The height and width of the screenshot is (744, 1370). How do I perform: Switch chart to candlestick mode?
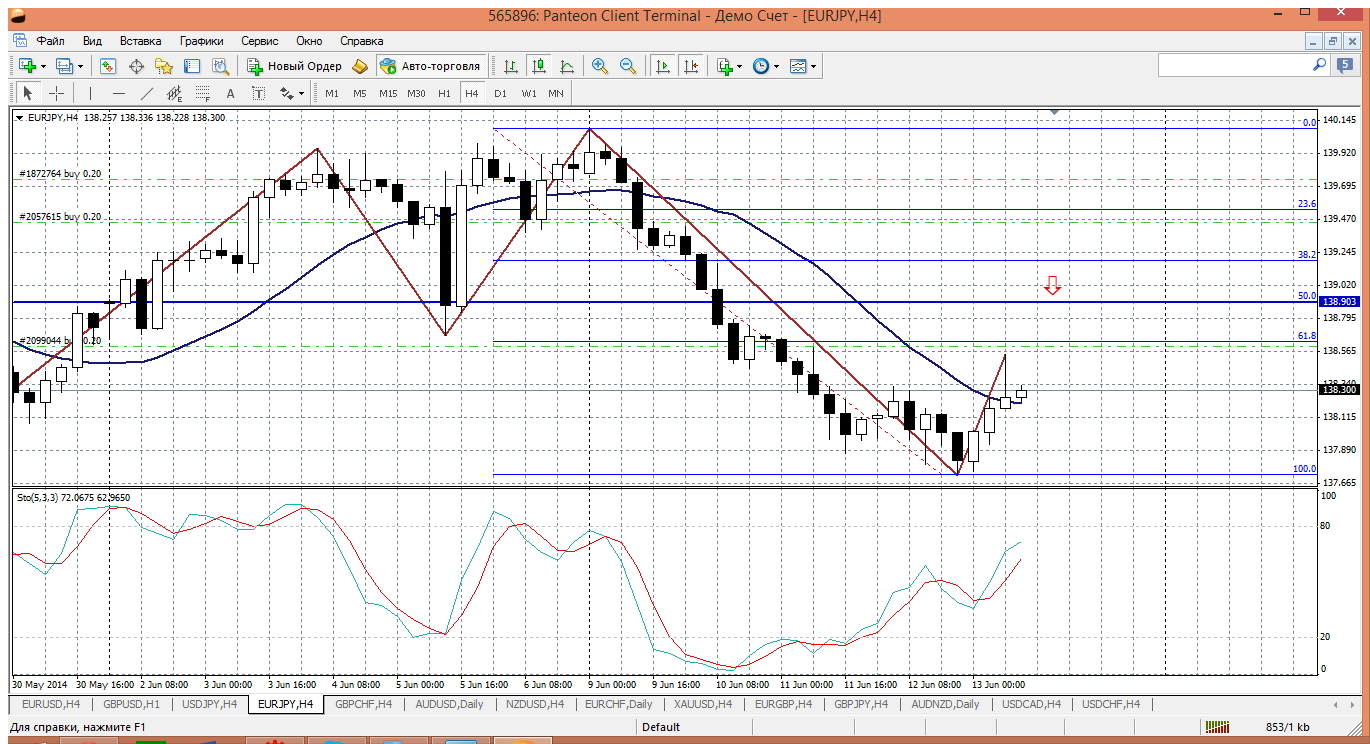point(539,66)
